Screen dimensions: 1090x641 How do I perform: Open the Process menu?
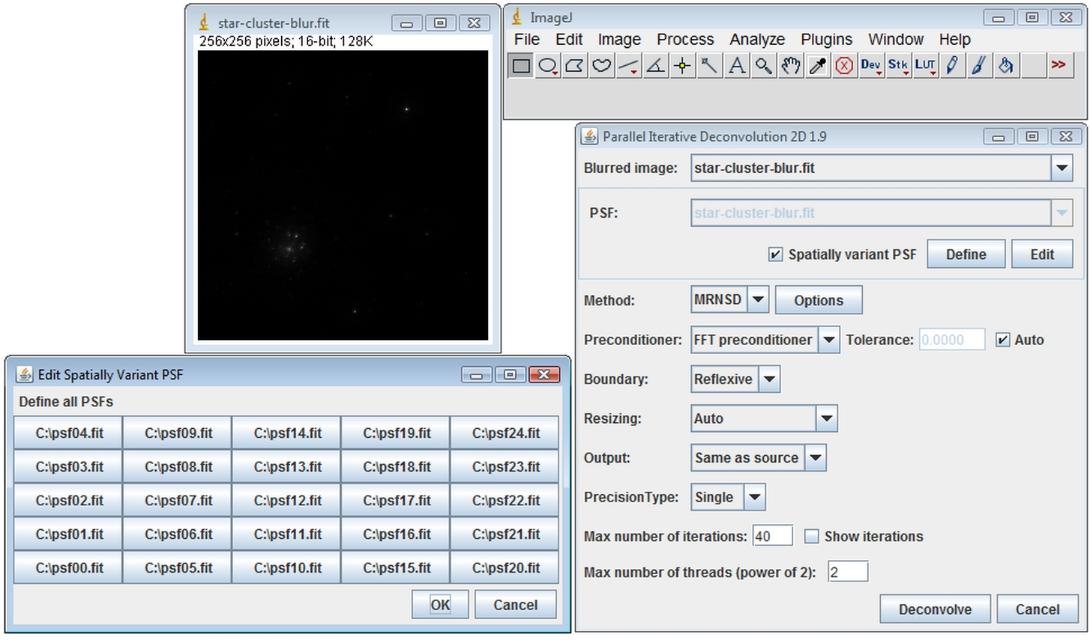coord(685,40)
